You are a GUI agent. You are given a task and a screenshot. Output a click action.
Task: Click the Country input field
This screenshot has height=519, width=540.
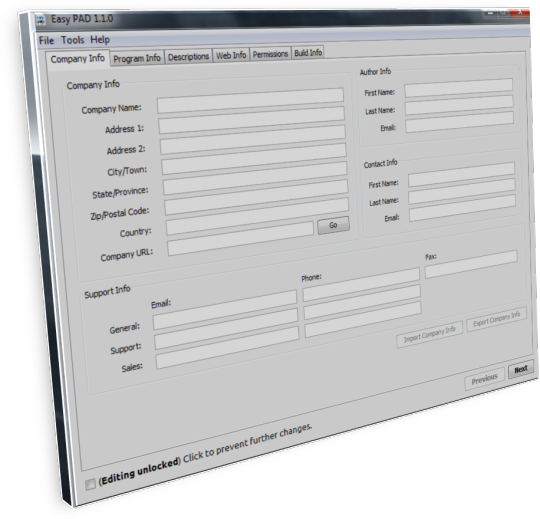click(x=258, y=216)
